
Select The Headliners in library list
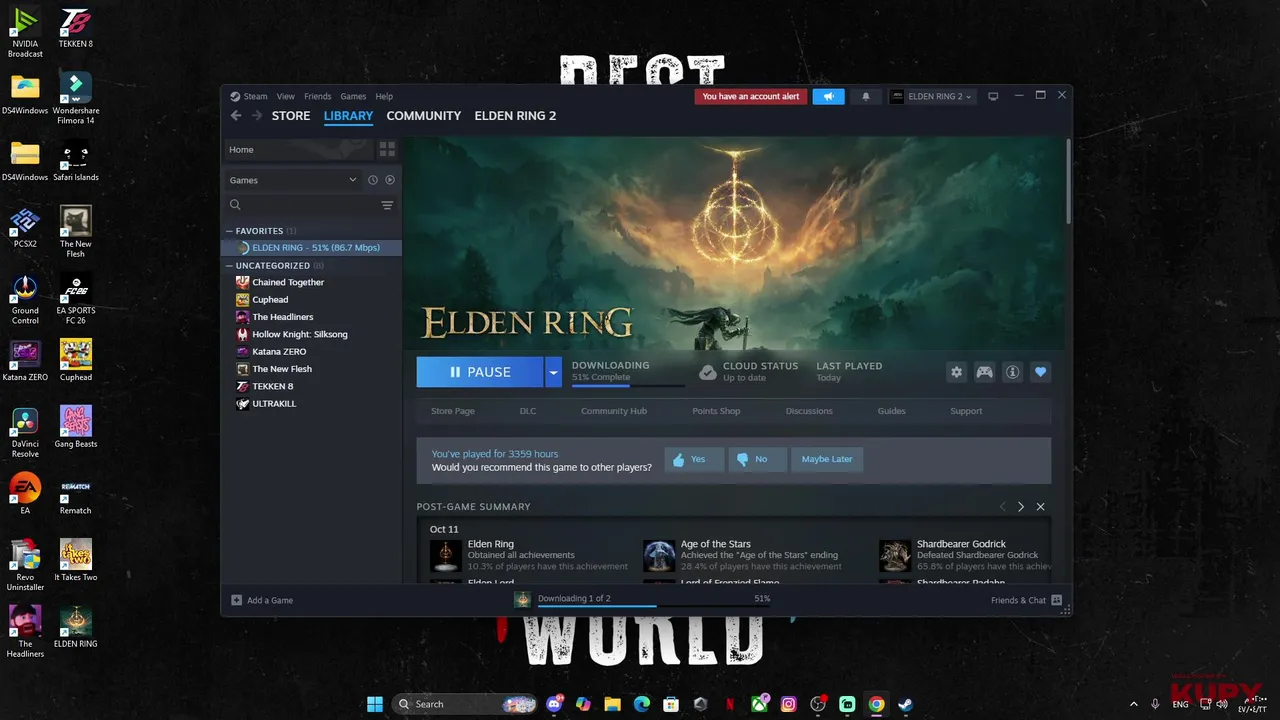[x=311, y=317]
